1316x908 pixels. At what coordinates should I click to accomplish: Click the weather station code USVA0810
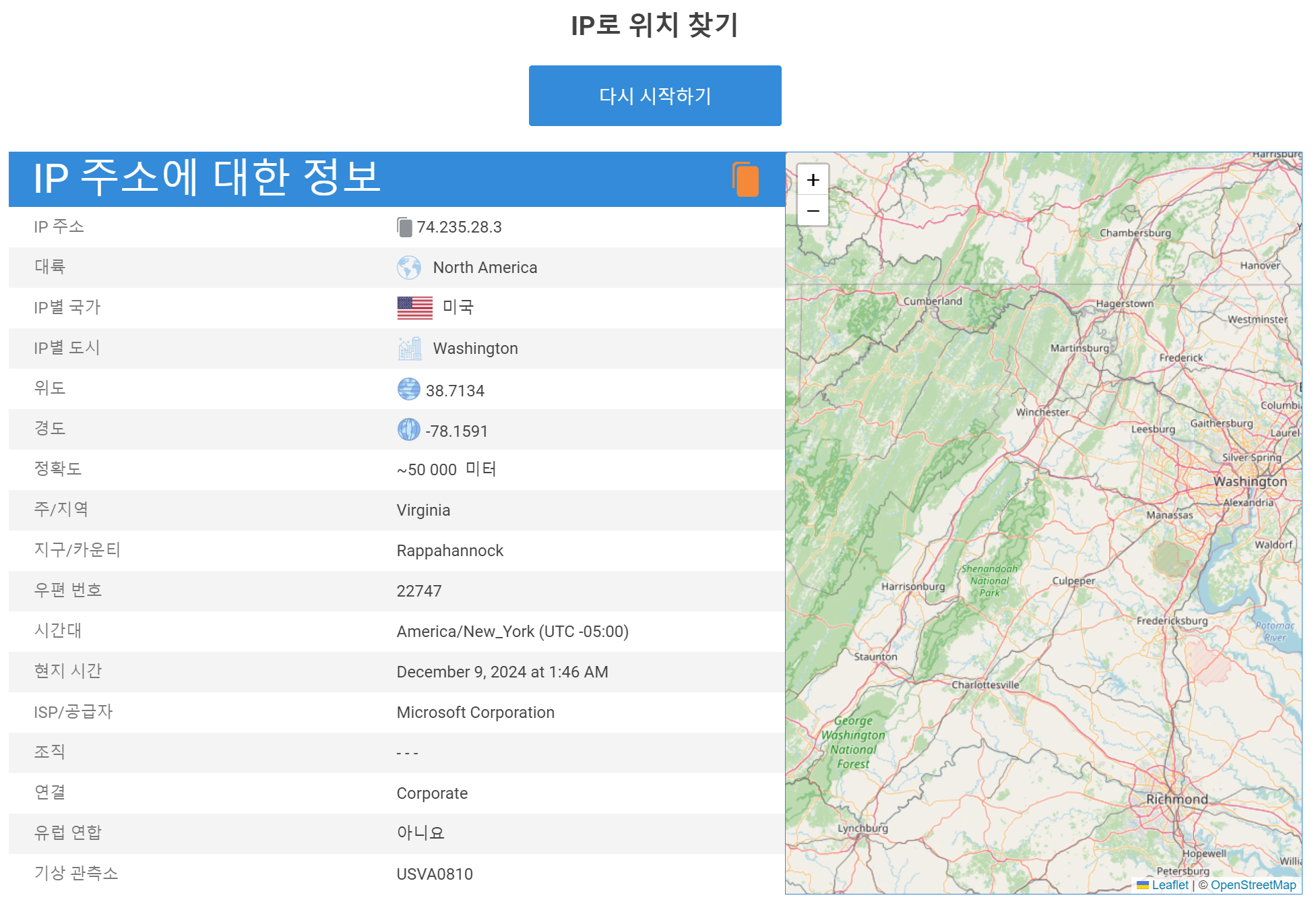tap(435, 874)
